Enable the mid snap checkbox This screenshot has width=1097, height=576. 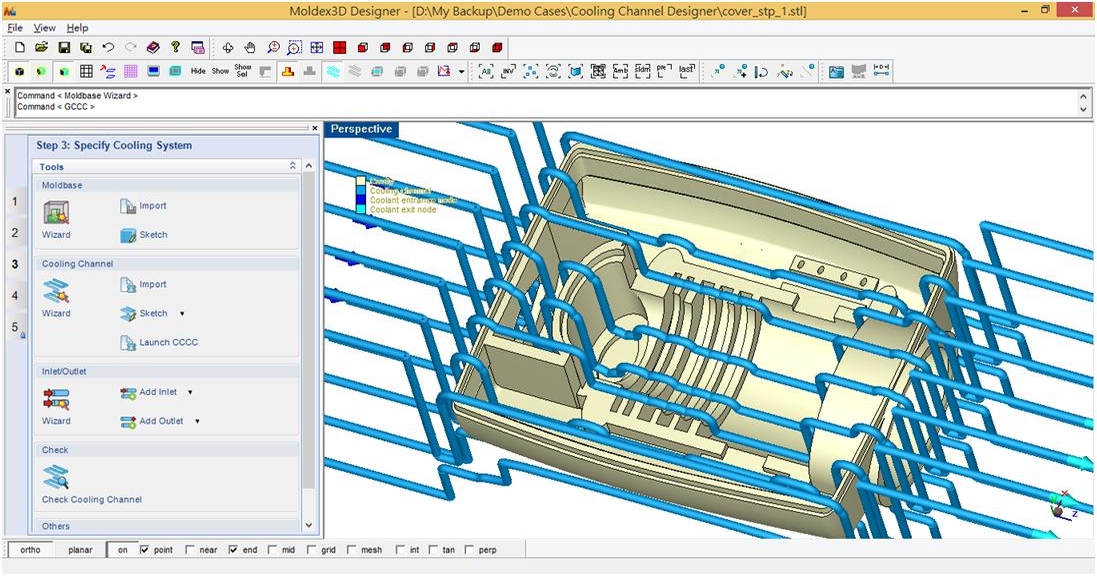(x=272, y=549)
